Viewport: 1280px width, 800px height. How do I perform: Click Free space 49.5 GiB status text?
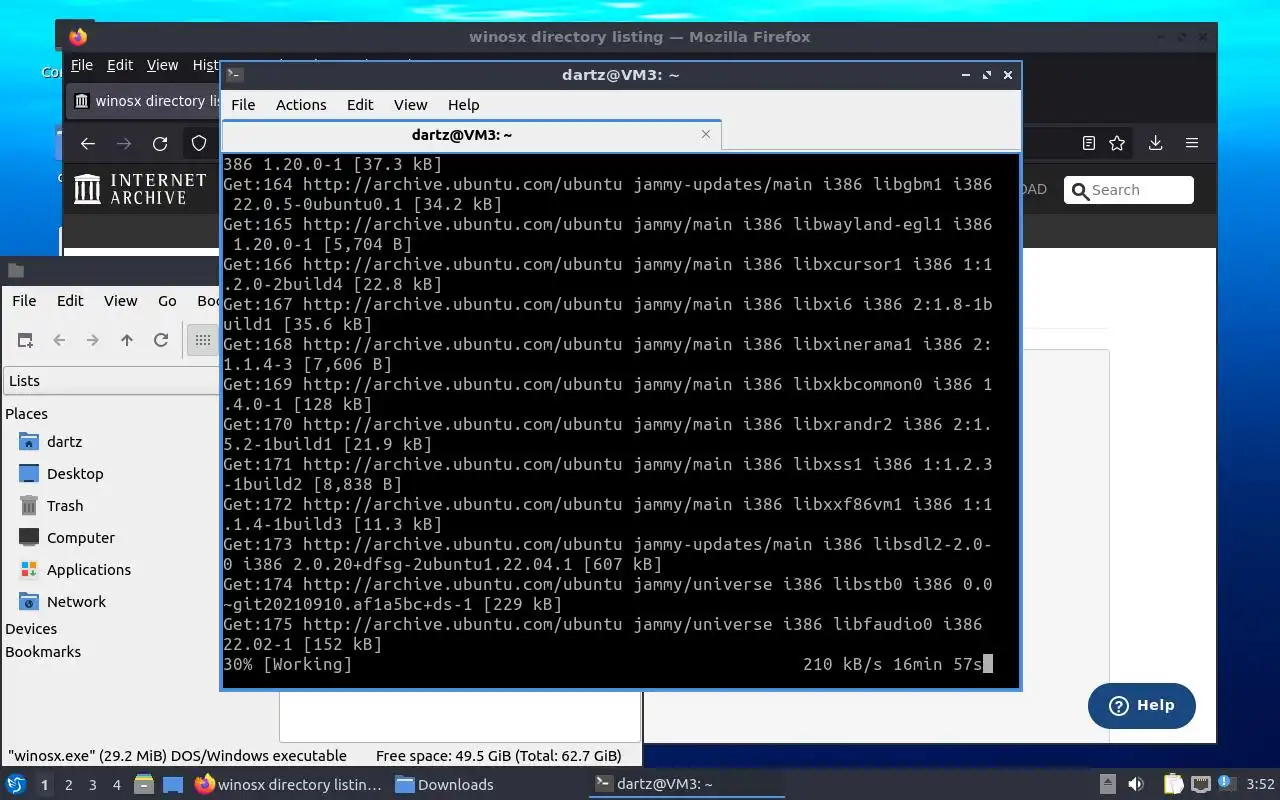click(x=498, y=756)
